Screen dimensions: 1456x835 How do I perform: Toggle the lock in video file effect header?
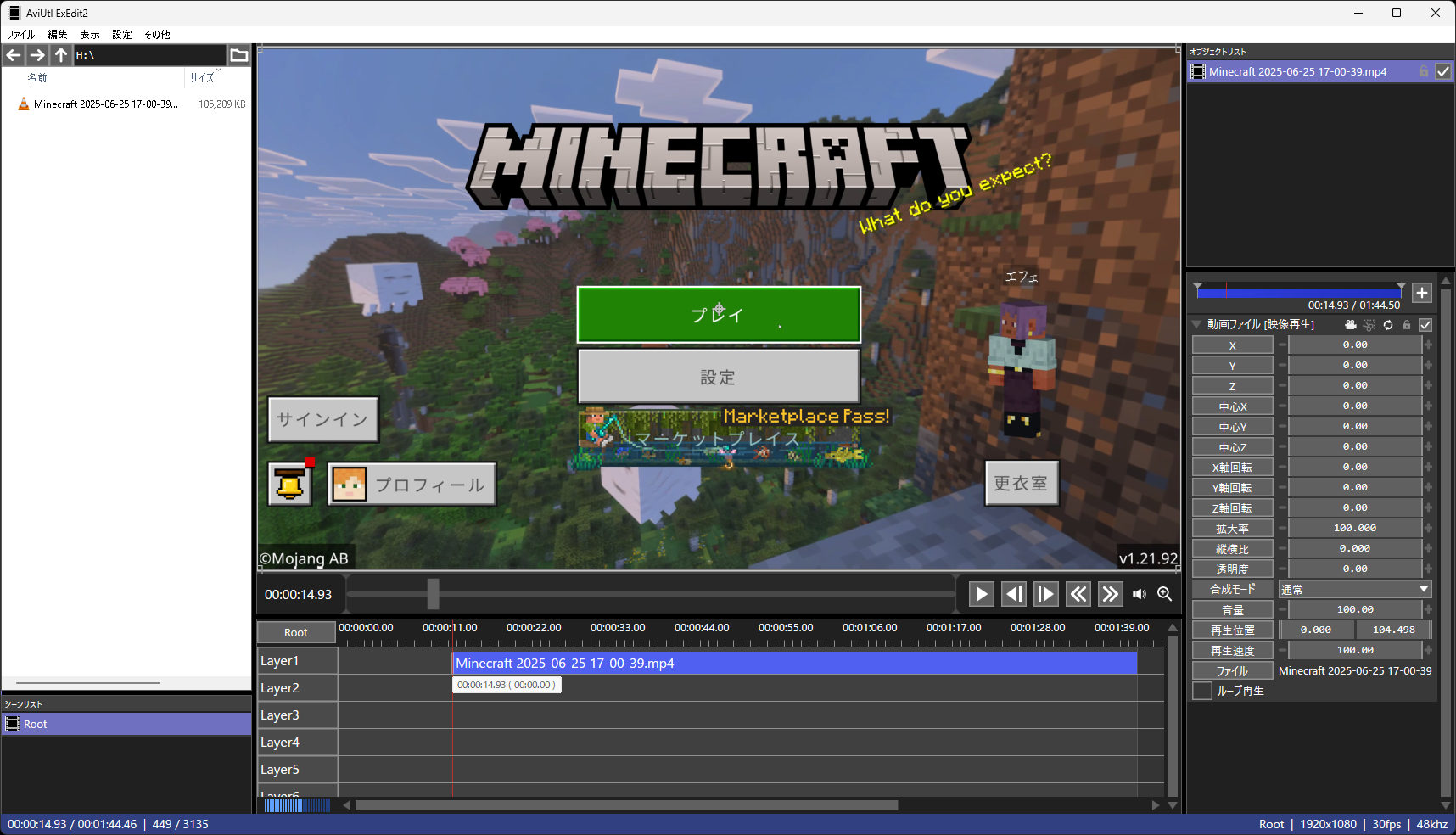coord(1407,325)
